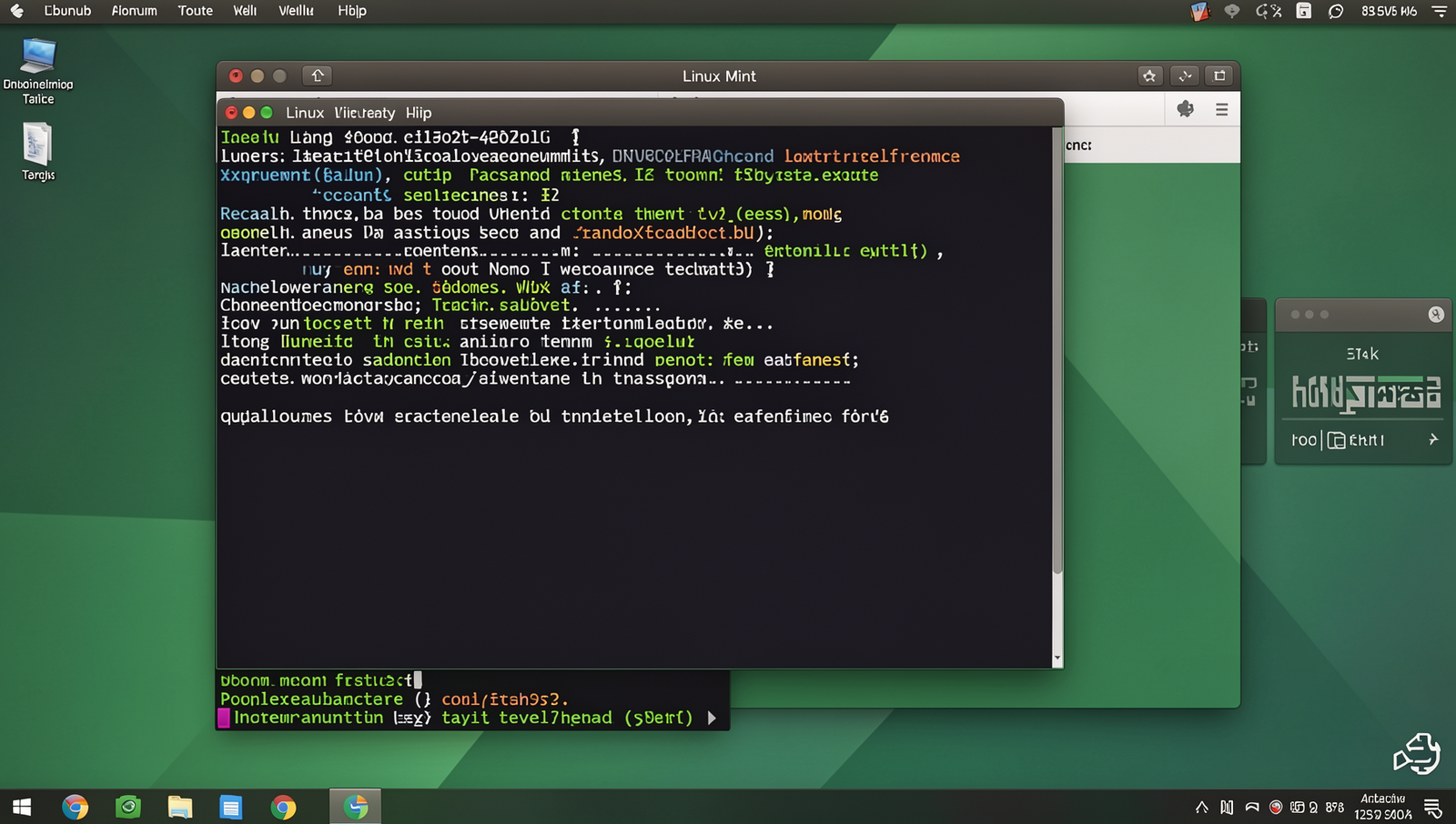The height and width of the screenshot is (824, 1456).
Task: Open the blue document app on the taskbar
Action: [x=231, y=807]
